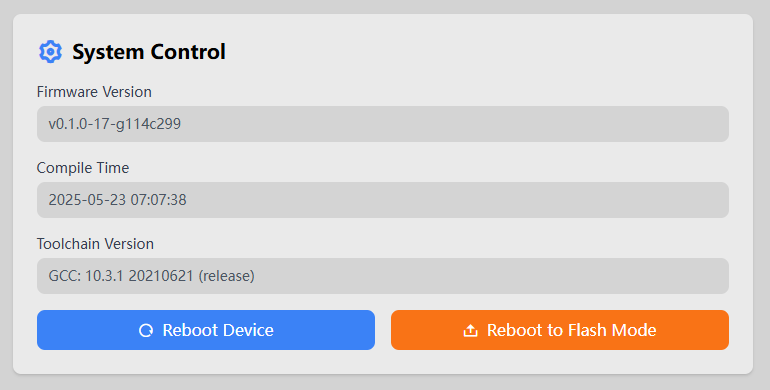Click the GCC: 10.3.1 text
The image size is (770, 390).
[86, 276]
